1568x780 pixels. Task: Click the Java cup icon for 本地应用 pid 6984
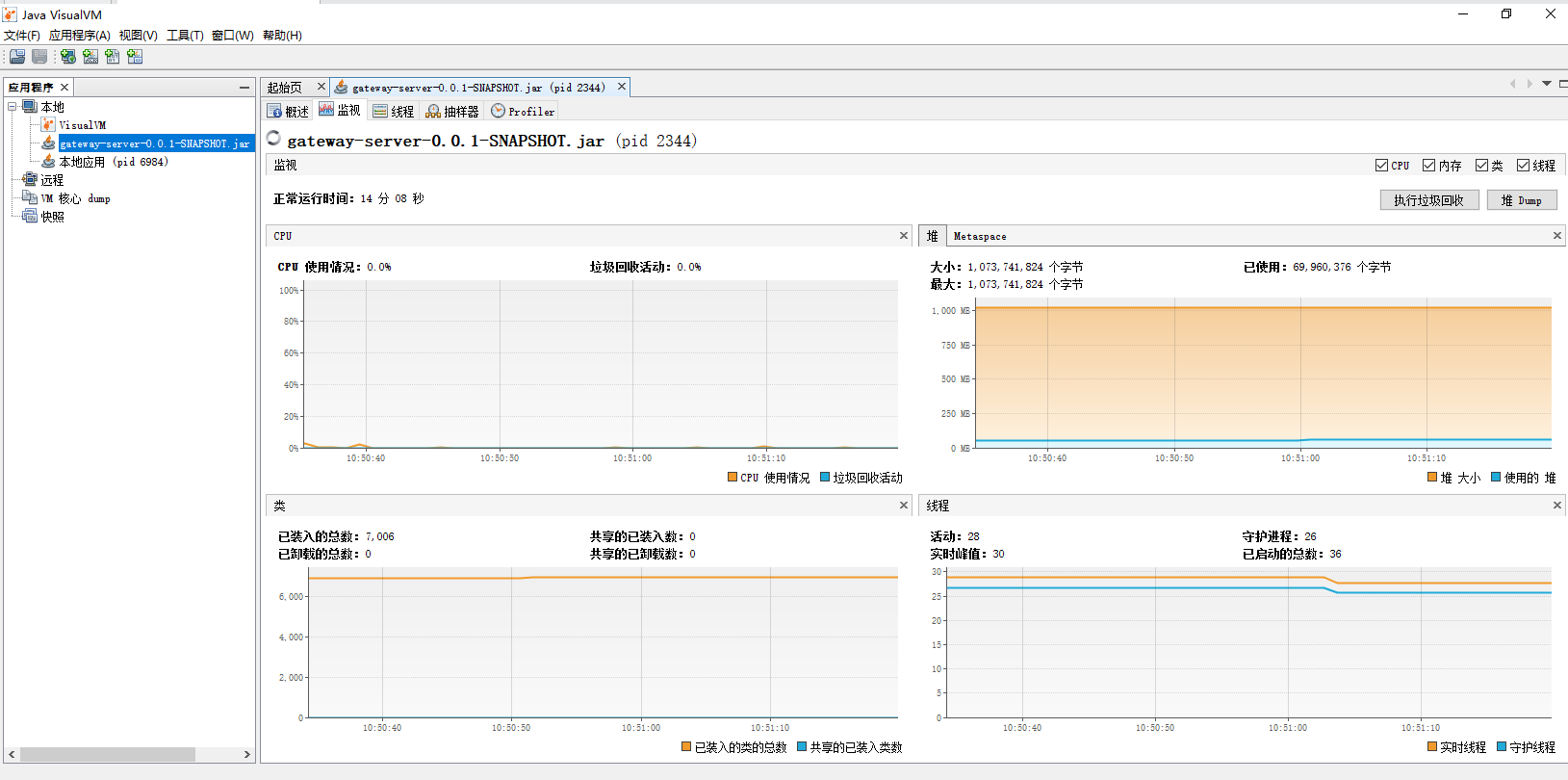pyautogui.click(x=48, y=162)
